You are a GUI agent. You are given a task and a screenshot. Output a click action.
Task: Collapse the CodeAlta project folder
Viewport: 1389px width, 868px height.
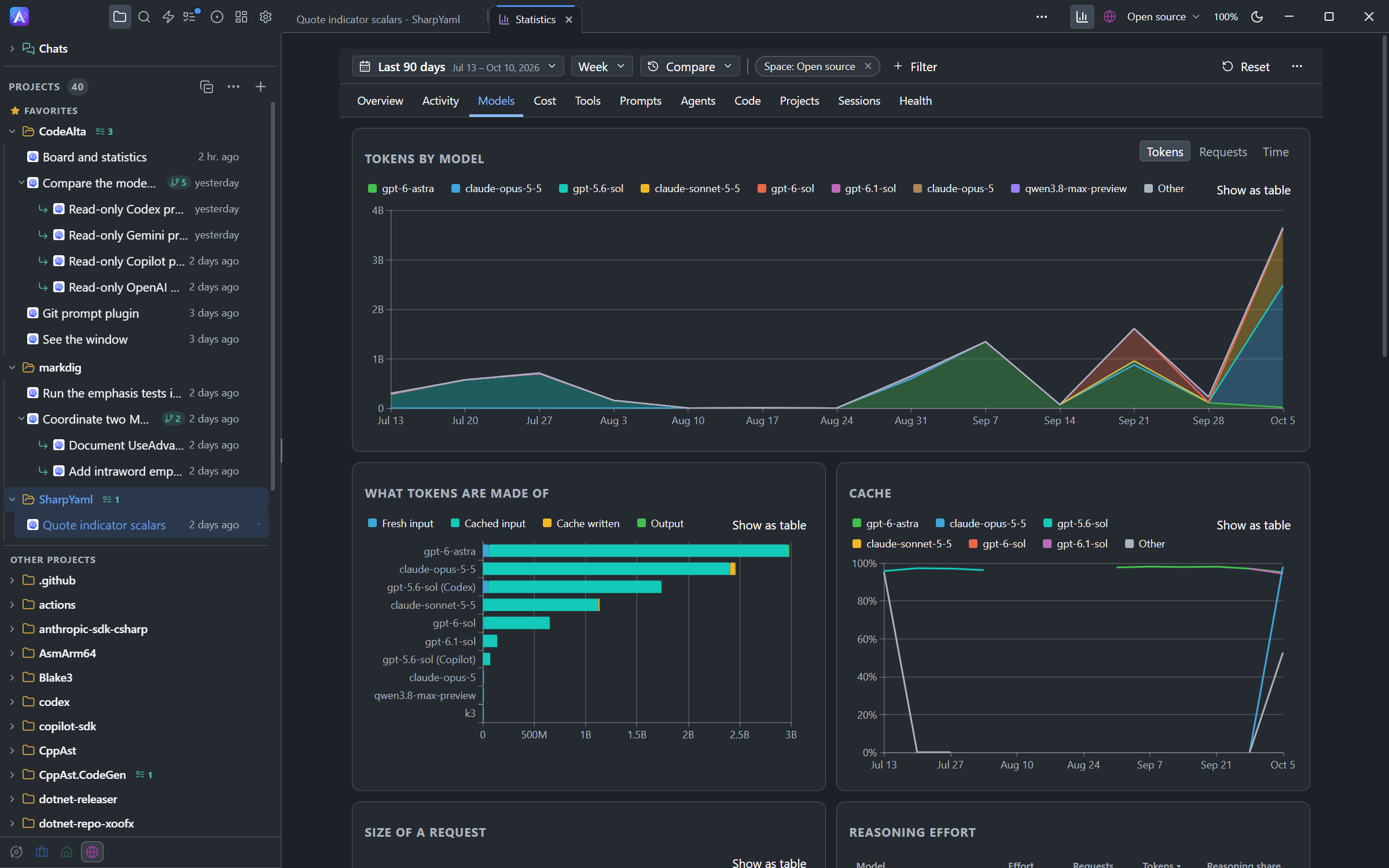12,131
